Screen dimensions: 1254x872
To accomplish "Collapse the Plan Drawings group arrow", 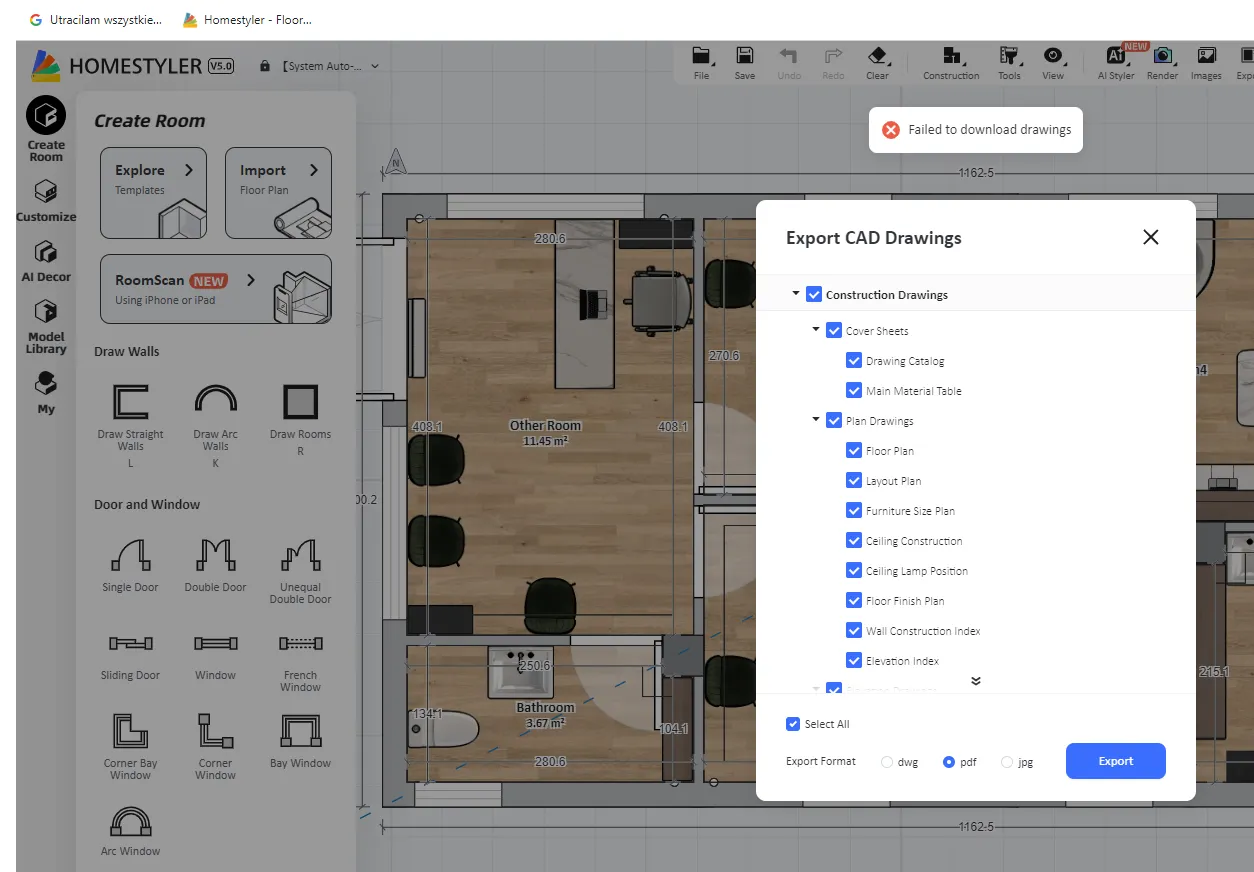I will tap(816, 420).
